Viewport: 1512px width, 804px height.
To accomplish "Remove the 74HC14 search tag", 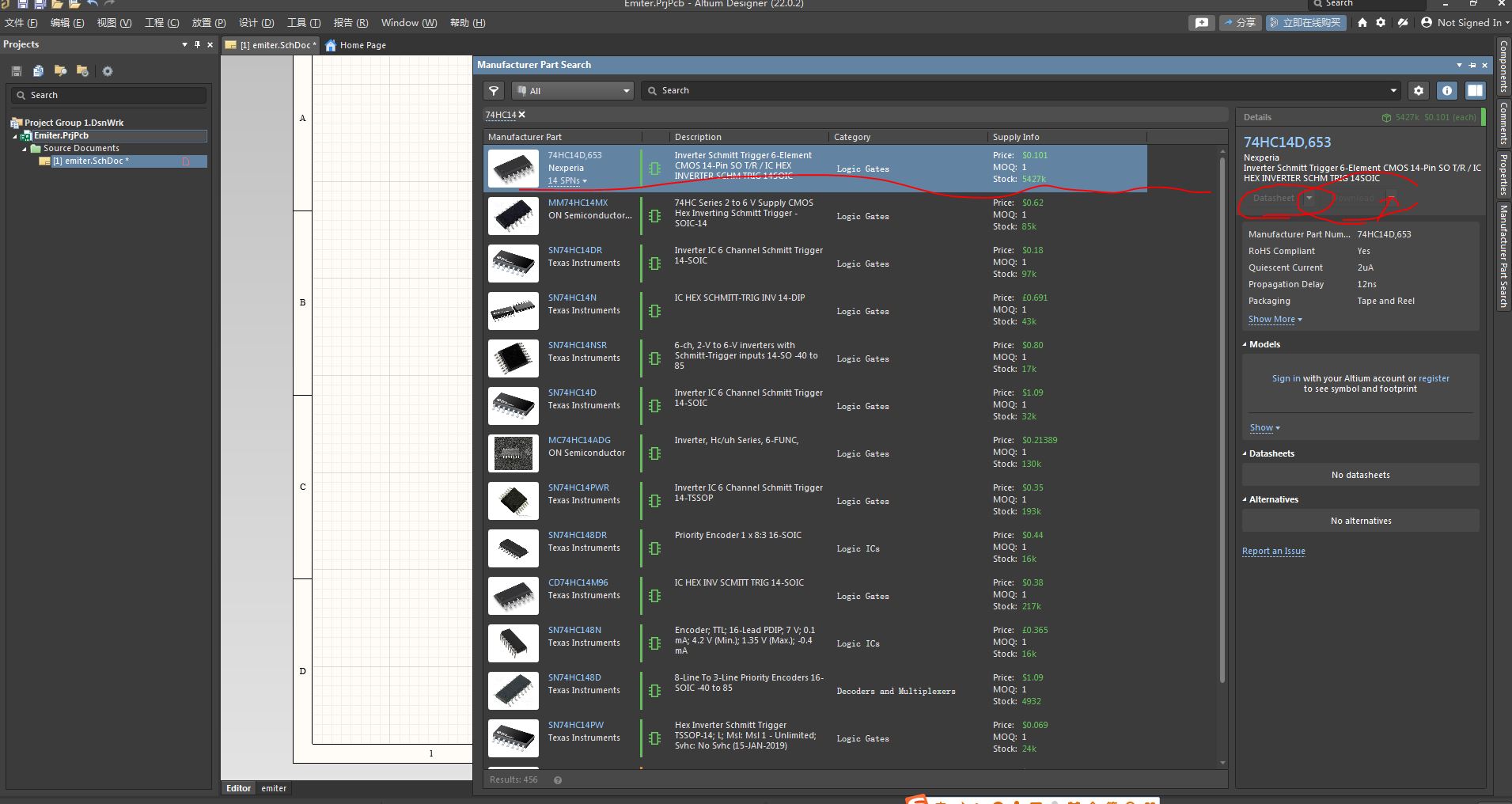I will pos(522,115).
